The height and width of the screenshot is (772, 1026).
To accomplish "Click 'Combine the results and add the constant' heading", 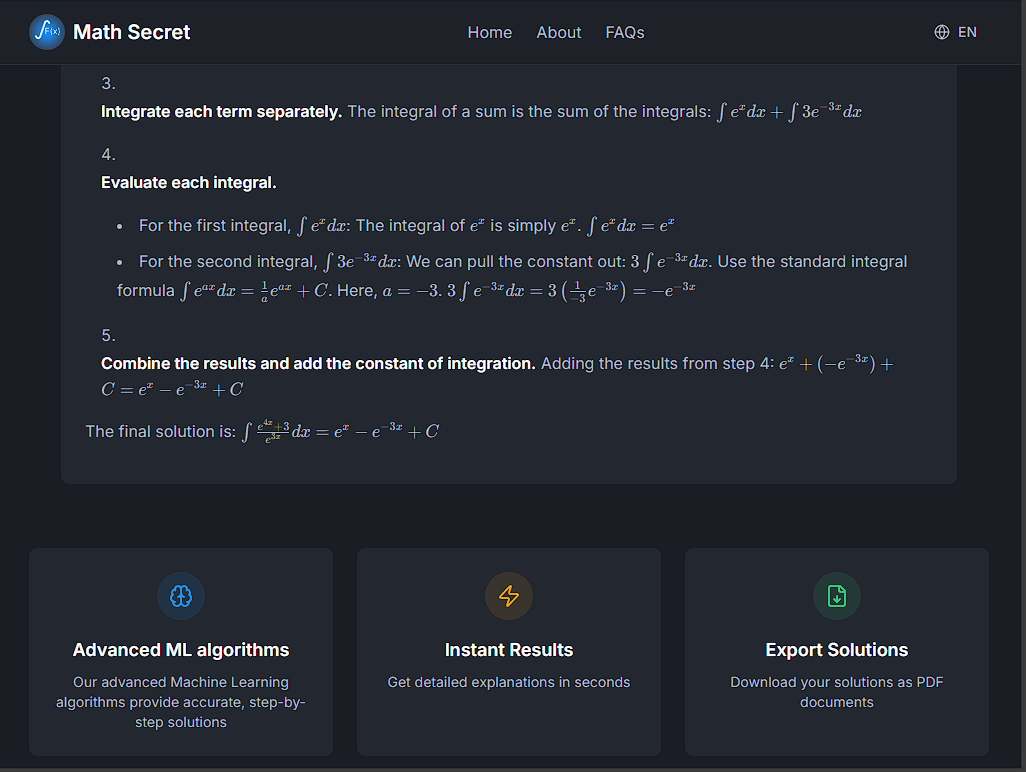I will click(x=318, y=364).
